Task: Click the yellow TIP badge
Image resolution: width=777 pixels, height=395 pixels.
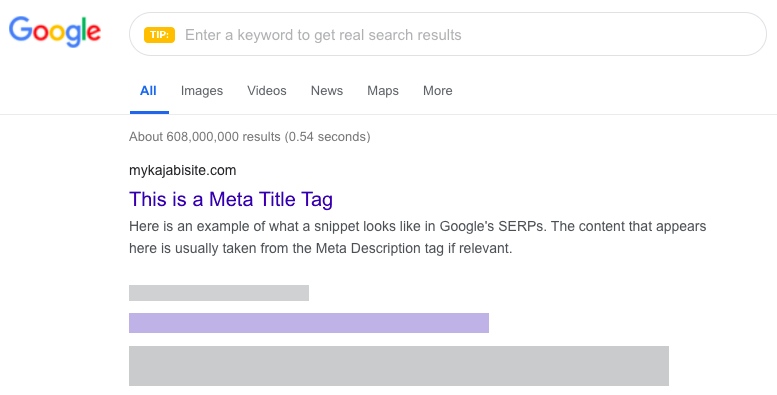Action: (x=159, y=35)
